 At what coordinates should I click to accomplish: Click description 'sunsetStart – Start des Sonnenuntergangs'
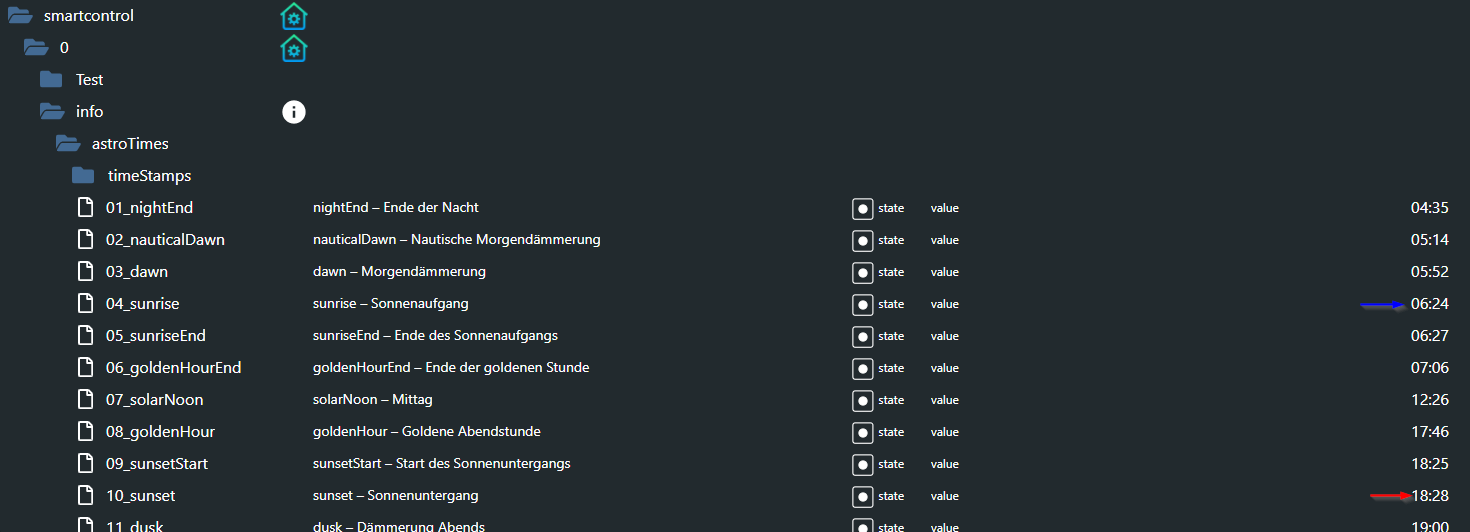442,464
